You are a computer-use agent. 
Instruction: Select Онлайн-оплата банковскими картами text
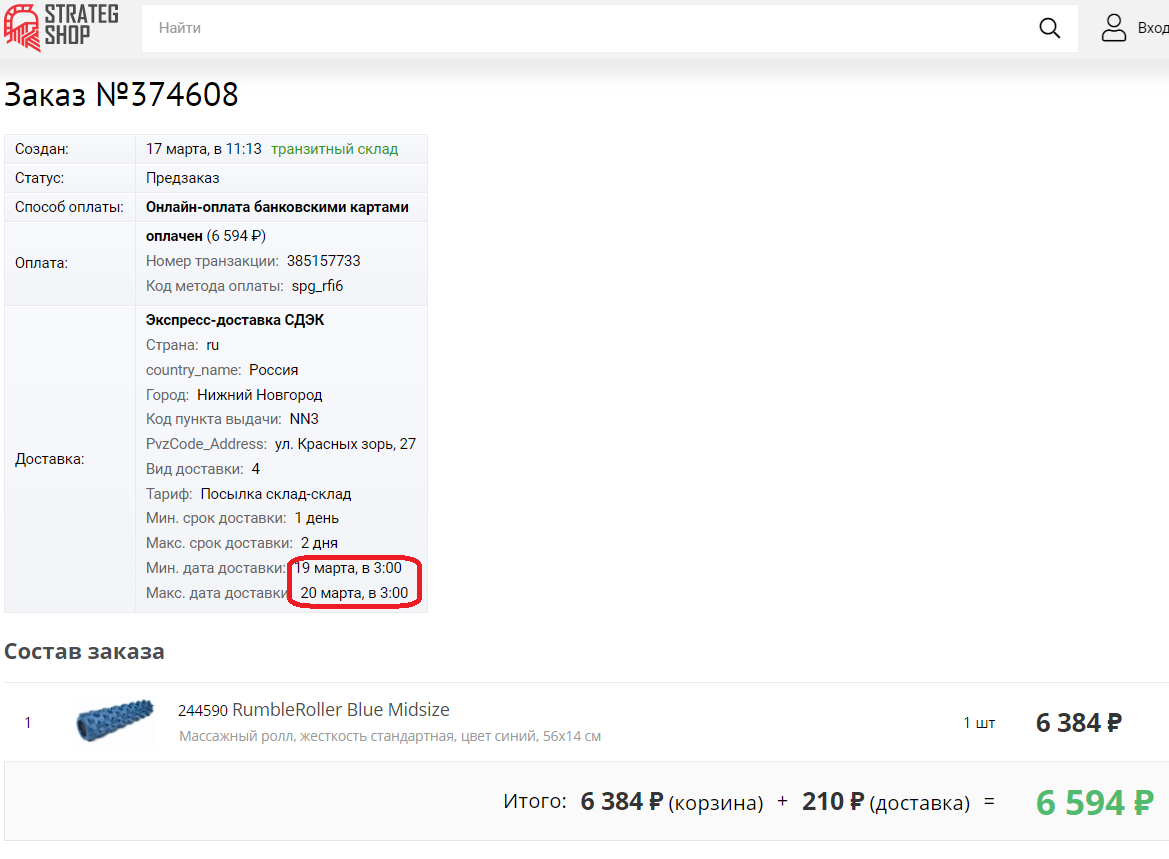tap(277, 207)
